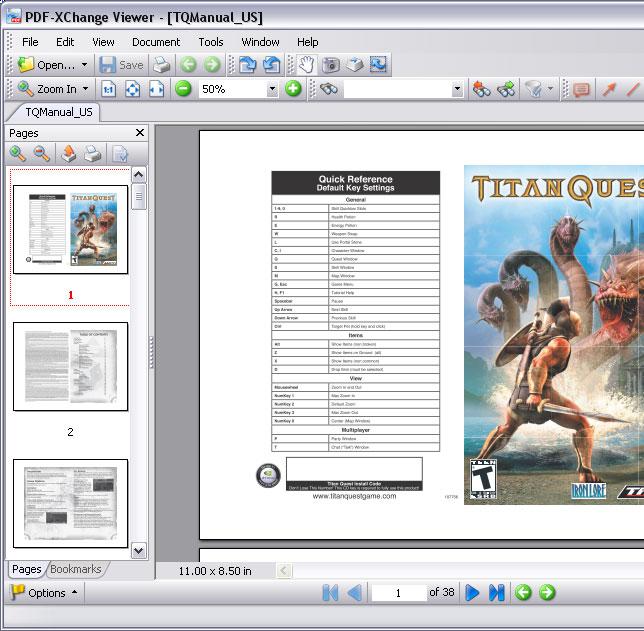Go to the first page
Screen dimensions: 644x631
[331, 593]
